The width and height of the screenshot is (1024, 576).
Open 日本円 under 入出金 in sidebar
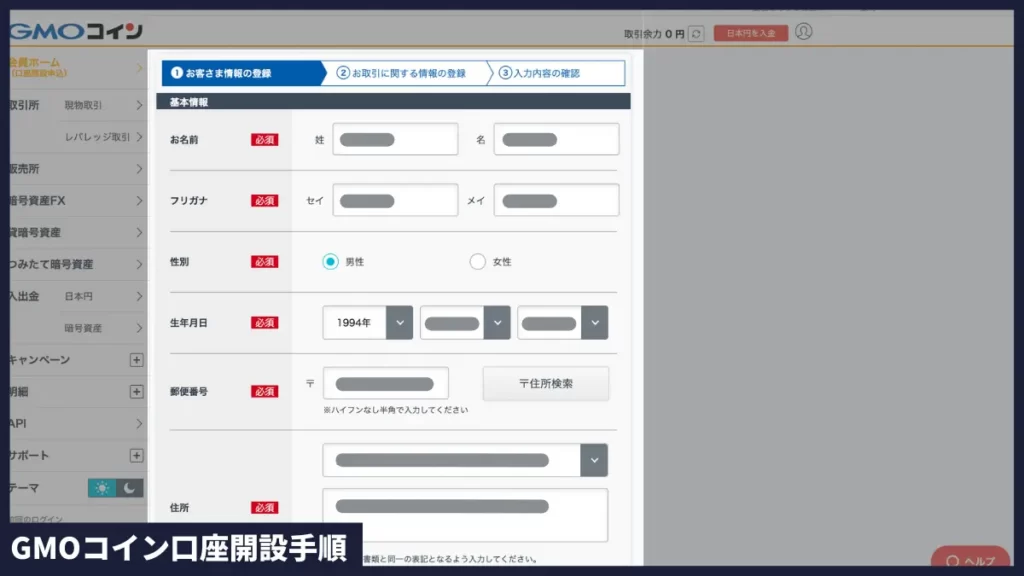[x=103, y=296]
